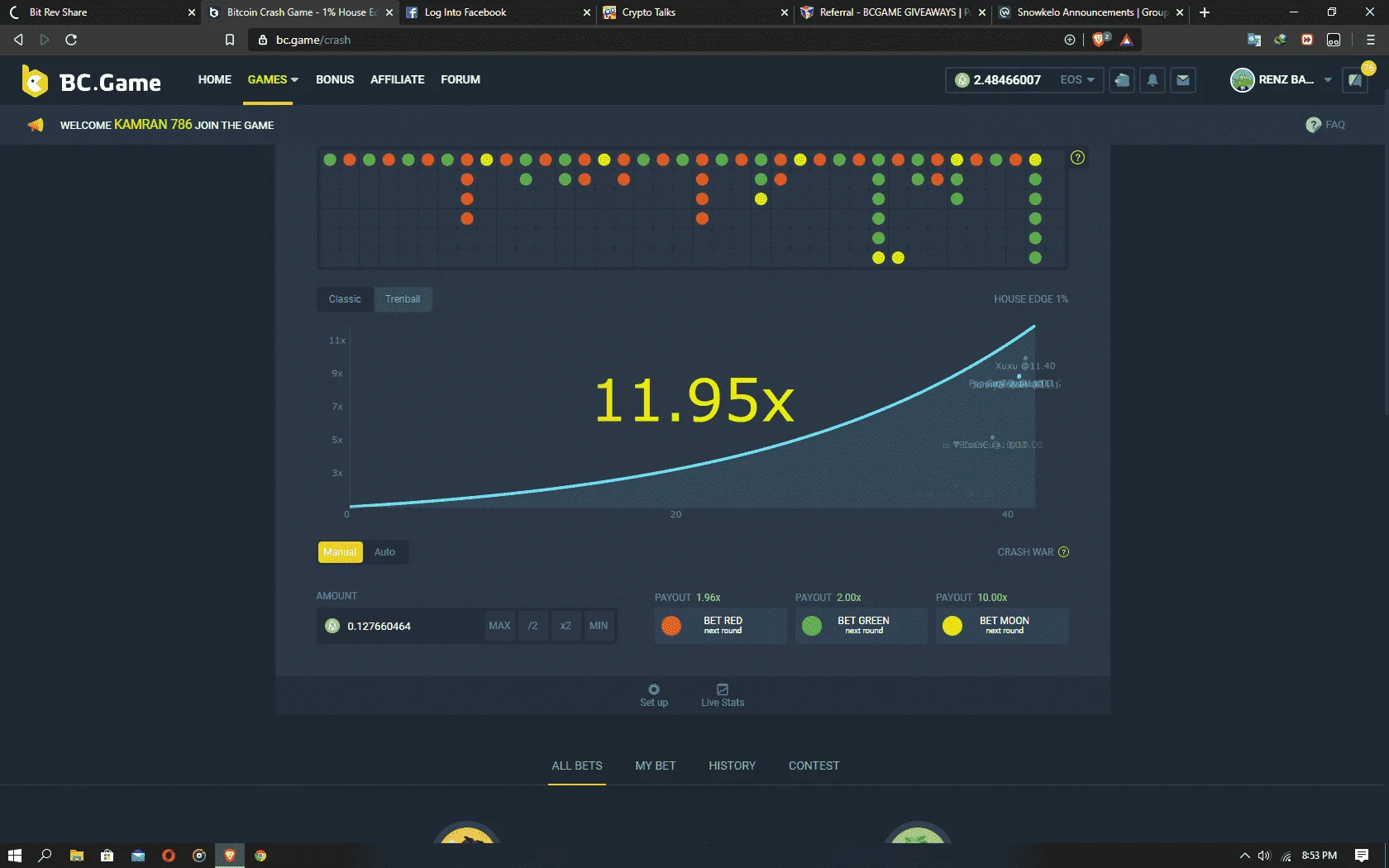Click the 2.48466007 balance value

pyautogui.click(x=1007, y=80)
